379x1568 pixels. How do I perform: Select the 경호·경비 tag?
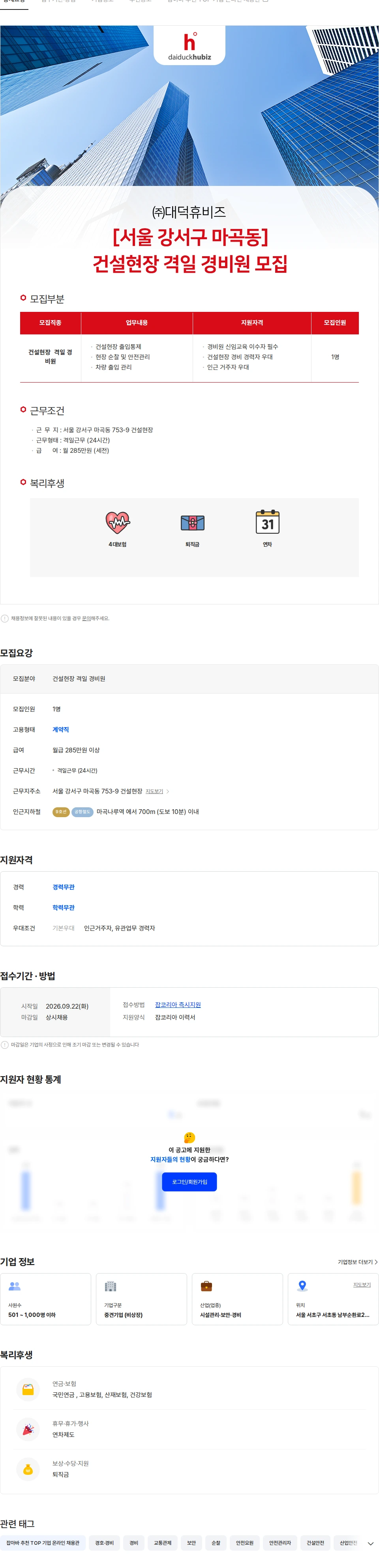tap(104, 1543)
